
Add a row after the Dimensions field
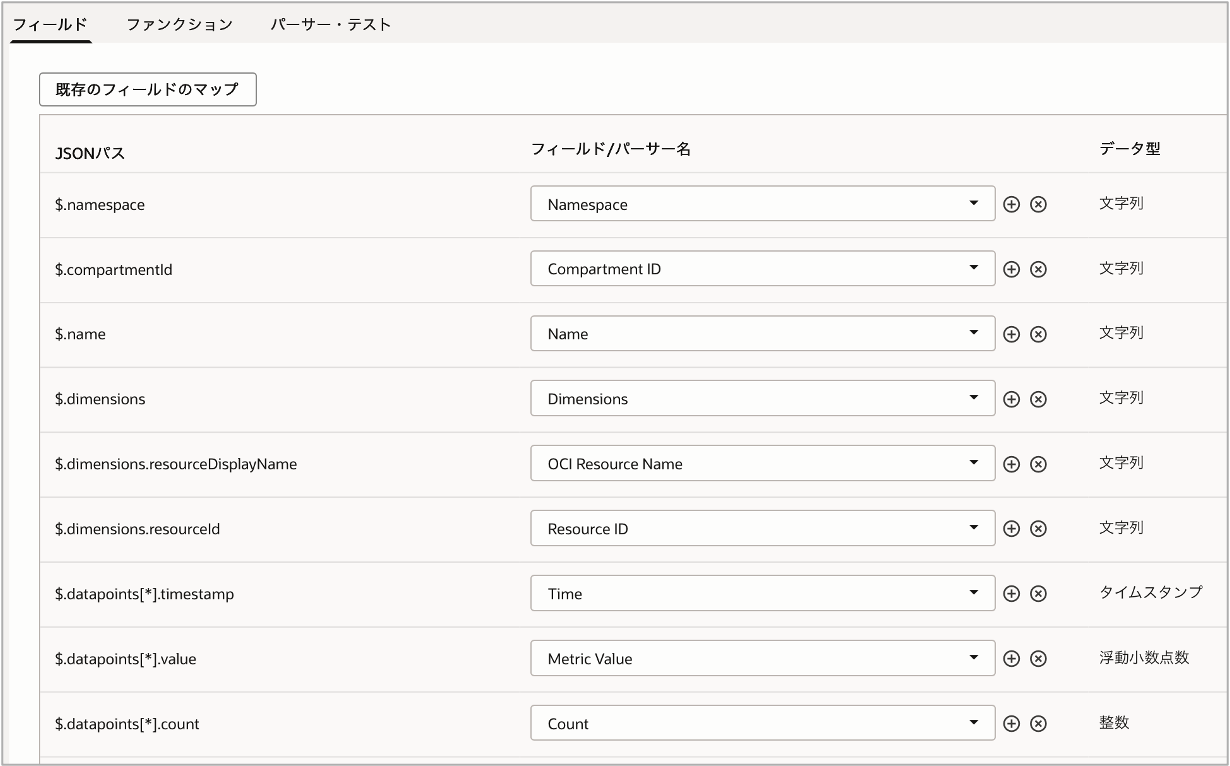point(1011,399)
